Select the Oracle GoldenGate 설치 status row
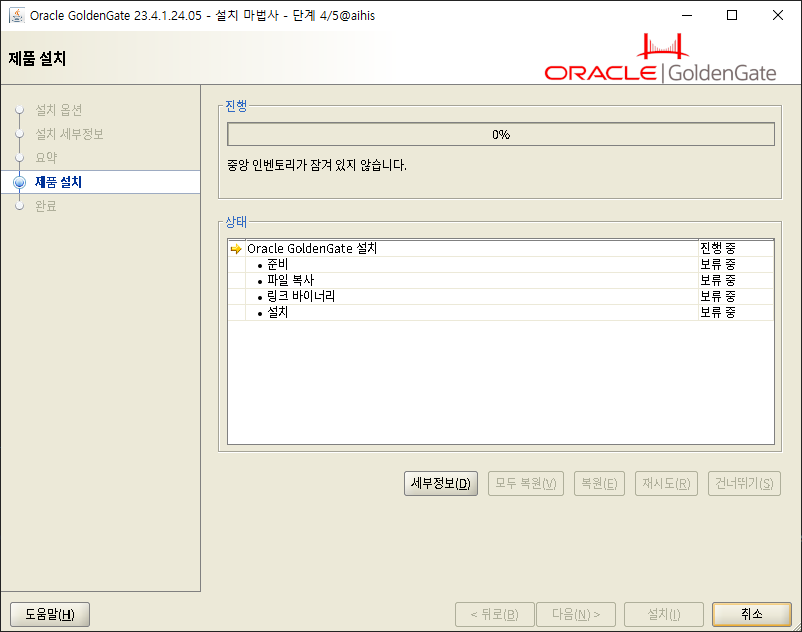Image resolution: width=802 pixels, height=632 pixels. (501, 249)
